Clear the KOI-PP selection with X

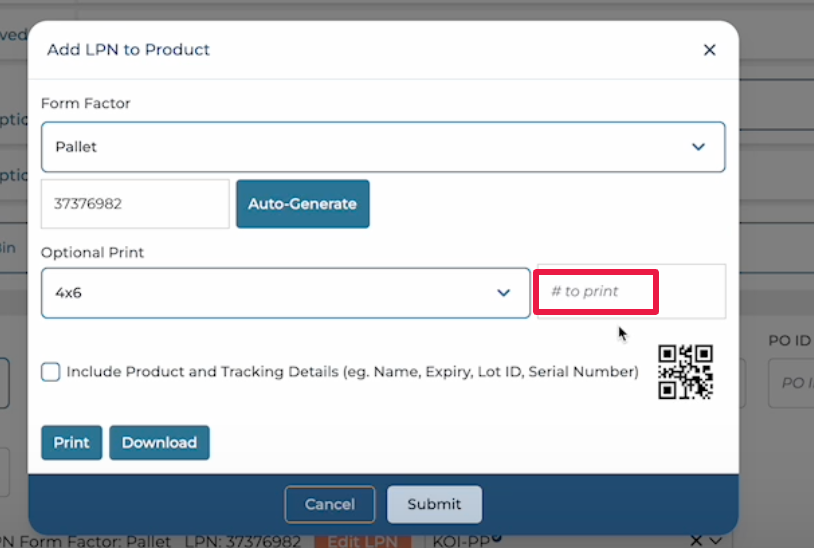[x=696, y=541]
